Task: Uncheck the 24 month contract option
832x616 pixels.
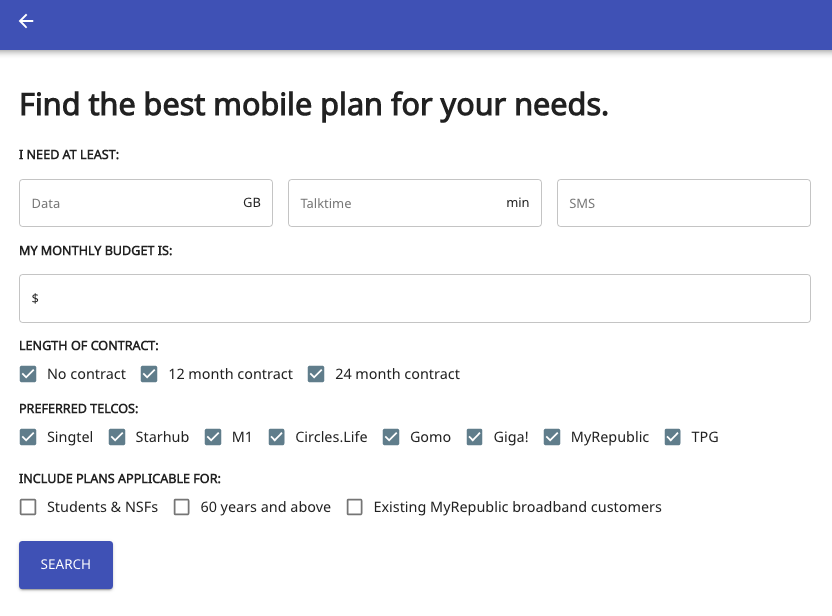Action: 316,374
